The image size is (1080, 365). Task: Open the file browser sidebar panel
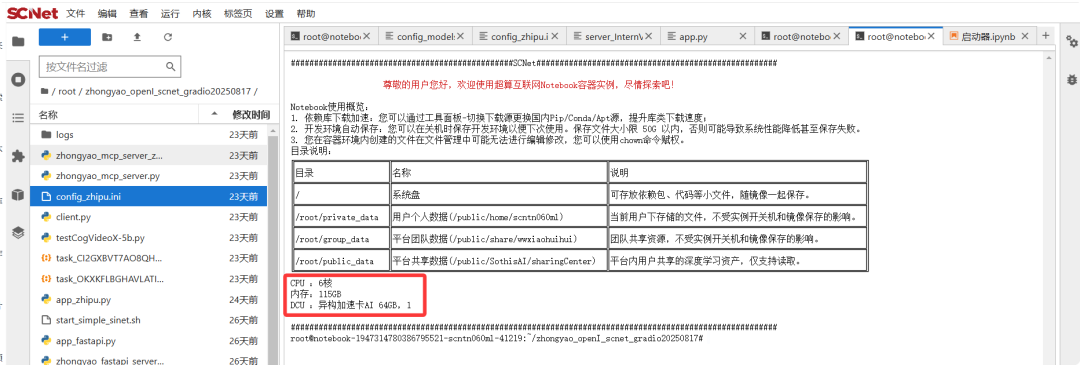18,41
